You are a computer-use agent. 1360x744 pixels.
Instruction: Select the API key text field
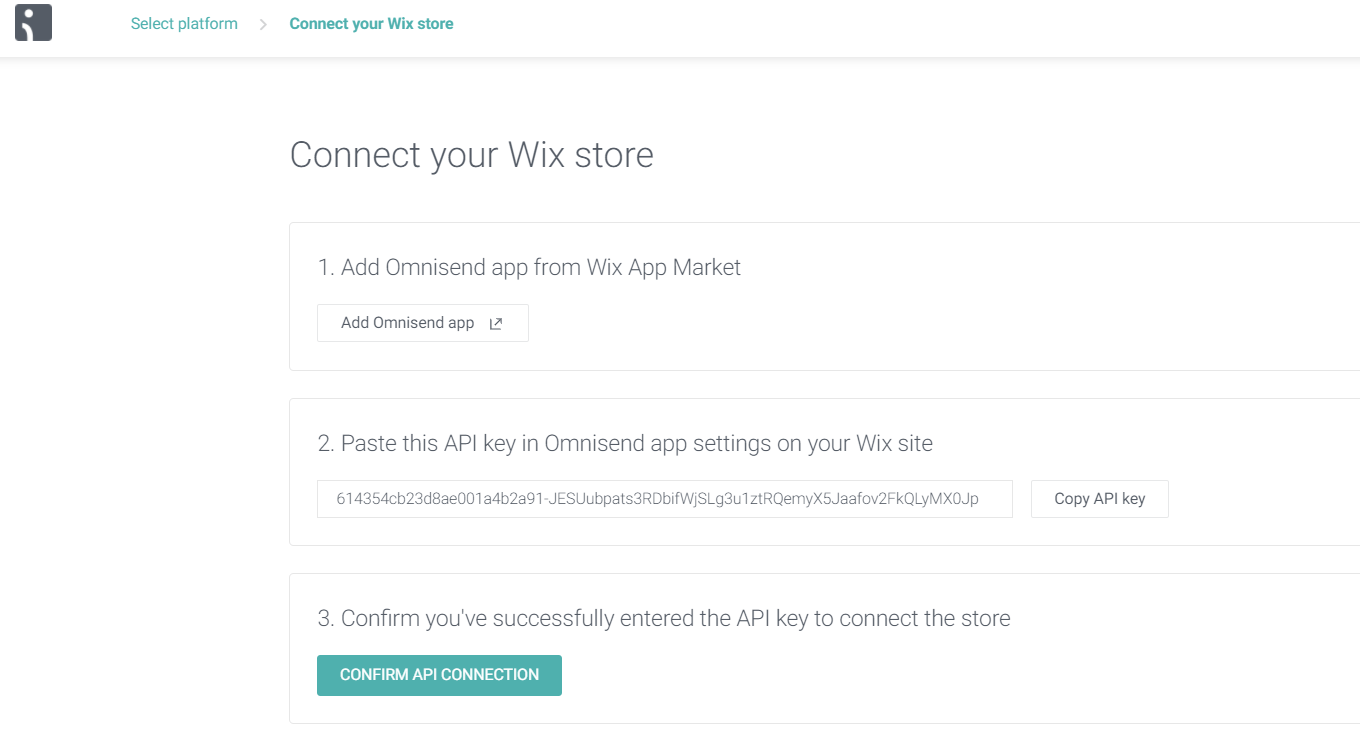(664, 498)
